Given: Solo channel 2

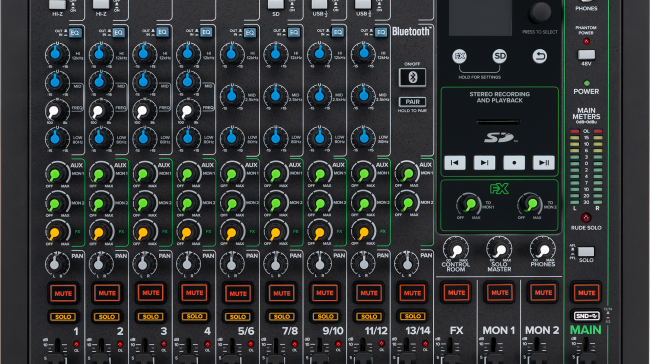Looking at the screenshot, I should 107,317.
